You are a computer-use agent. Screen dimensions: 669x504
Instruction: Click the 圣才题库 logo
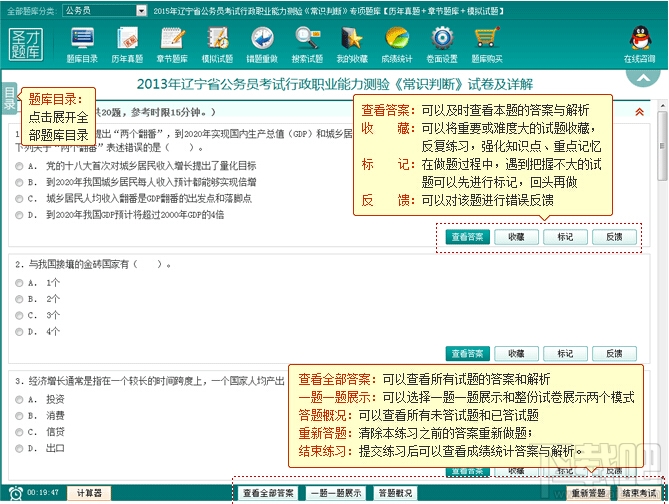click(26, 44)
